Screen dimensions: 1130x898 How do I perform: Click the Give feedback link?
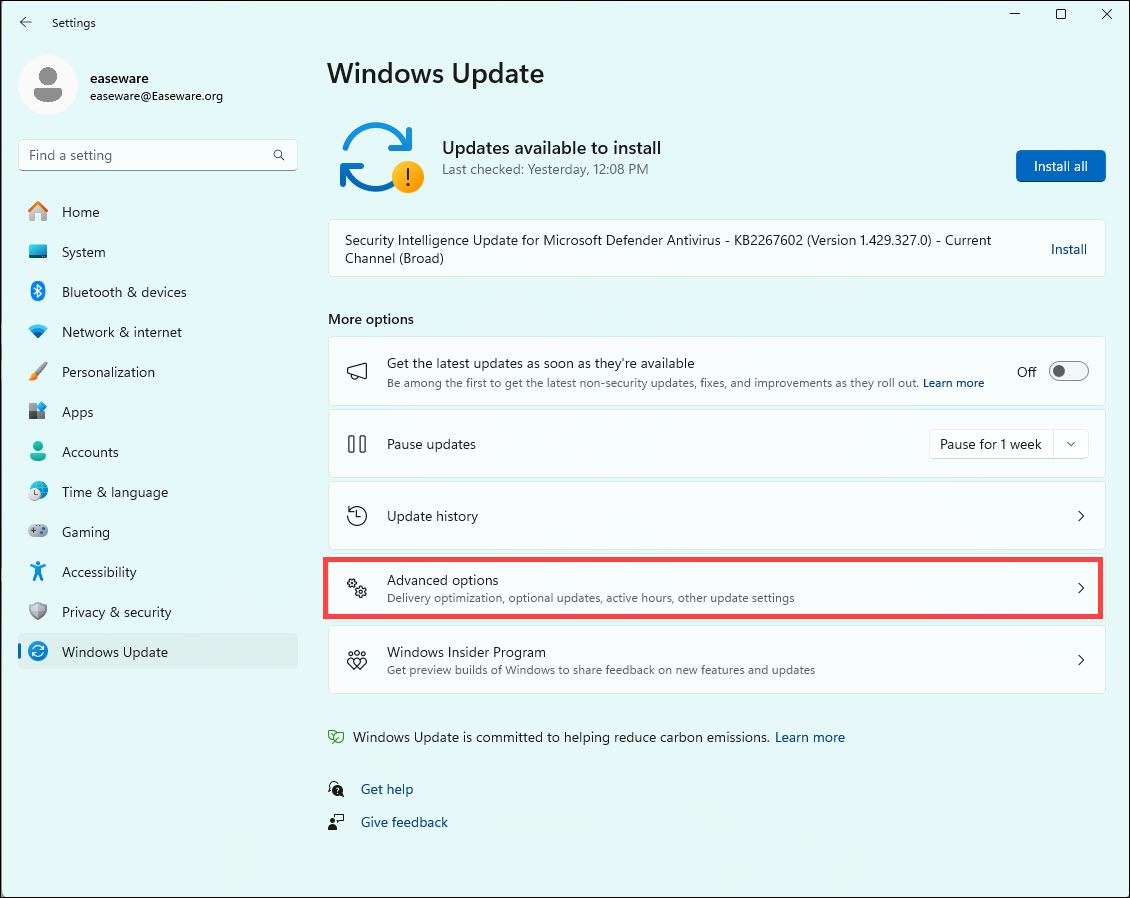pyautogui.click(x=404, y=822)
